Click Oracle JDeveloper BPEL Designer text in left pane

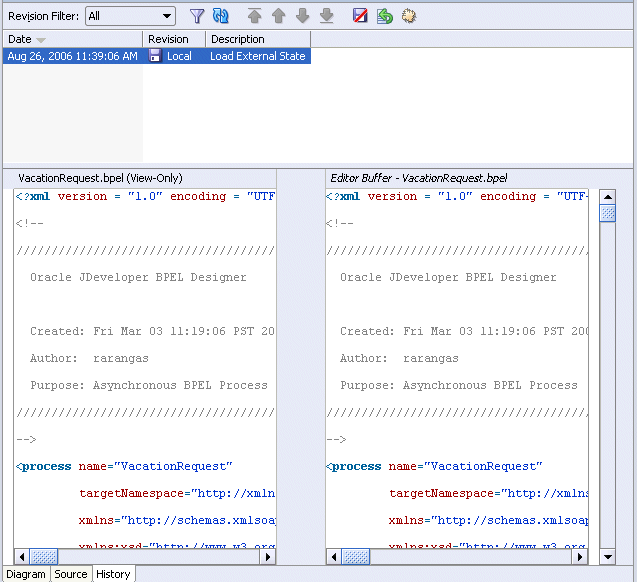pyautogui.click(x=138, y=277)
